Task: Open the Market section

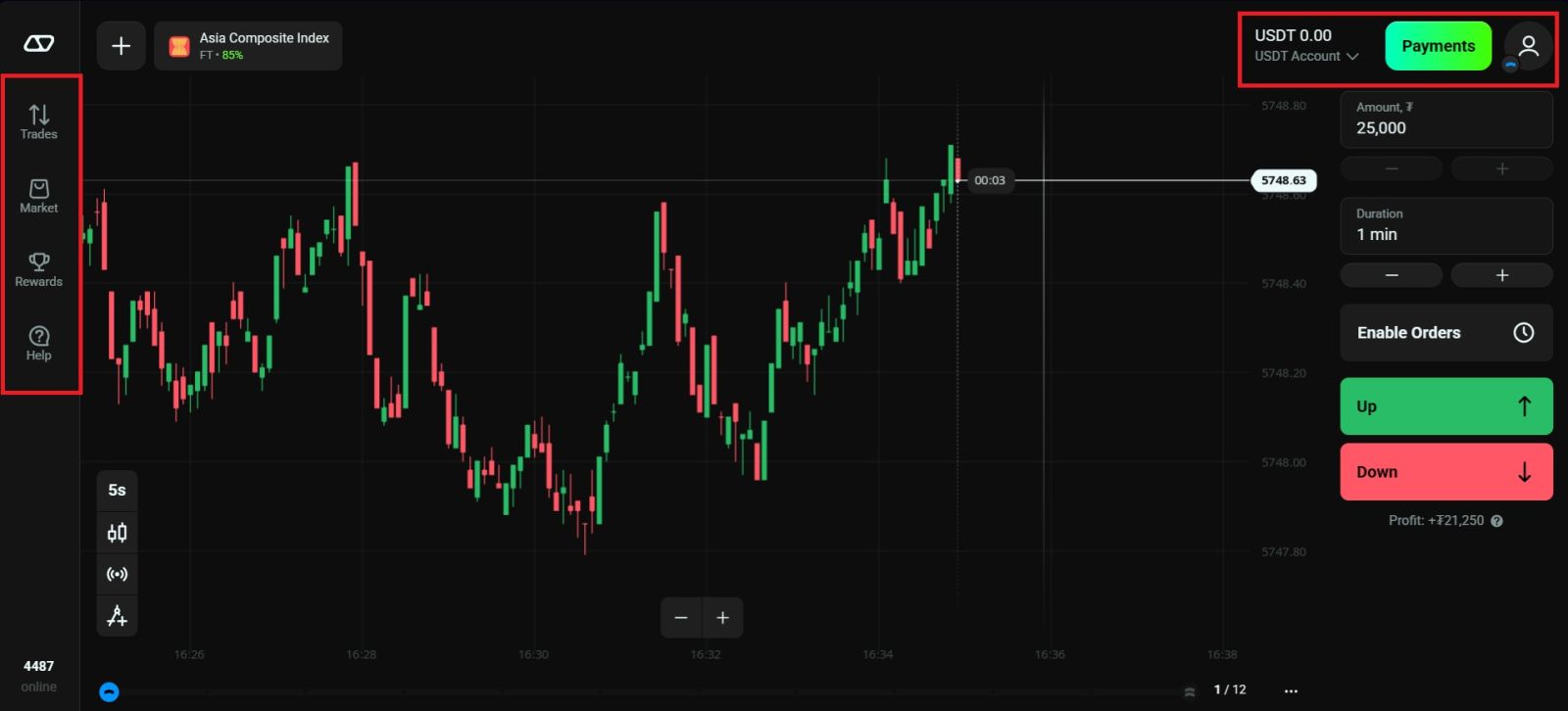Action: click(39, 196)
